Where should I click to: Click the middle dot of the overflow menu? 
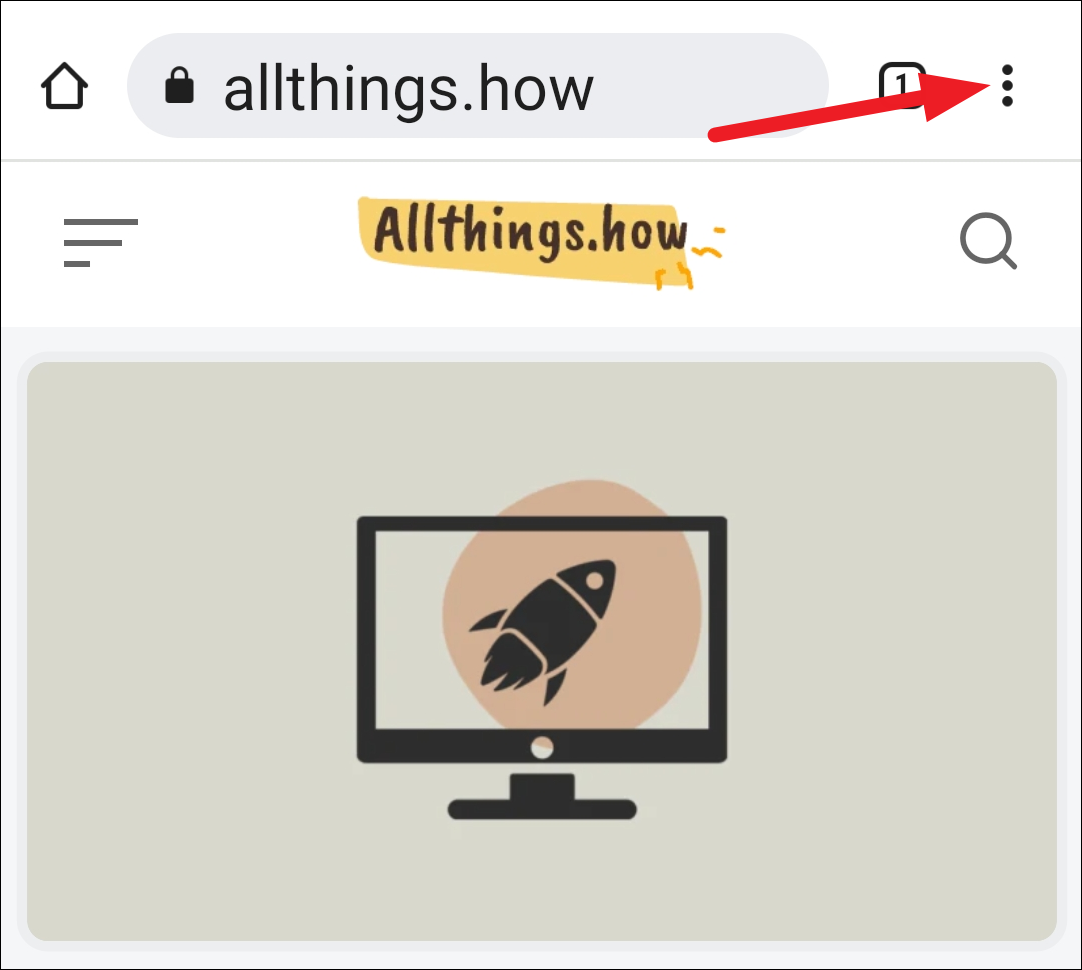coord(1007,86)
